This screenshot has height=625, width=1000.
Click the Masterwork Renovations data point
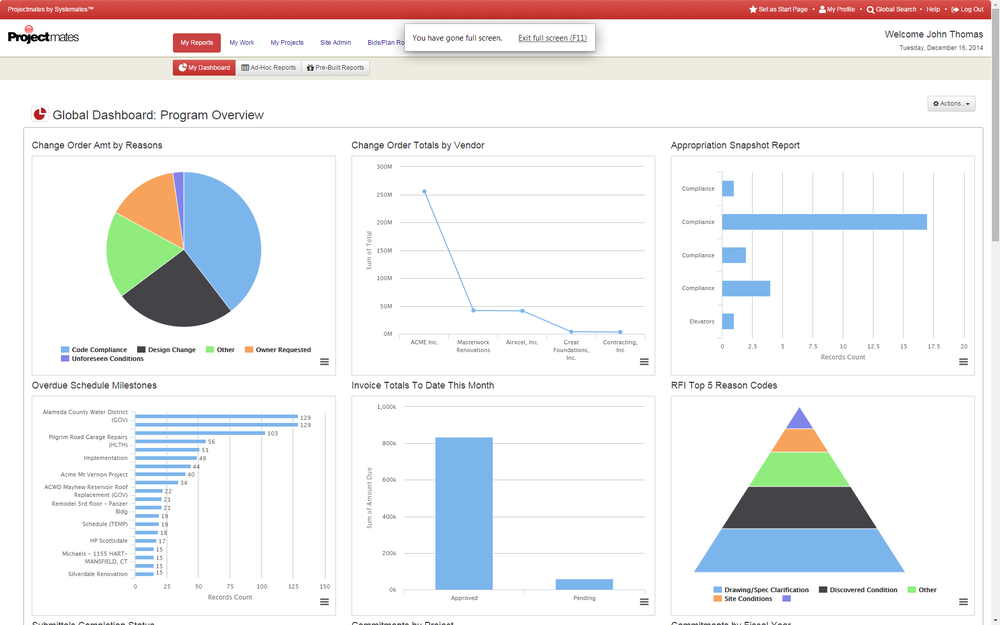point(473,311)
